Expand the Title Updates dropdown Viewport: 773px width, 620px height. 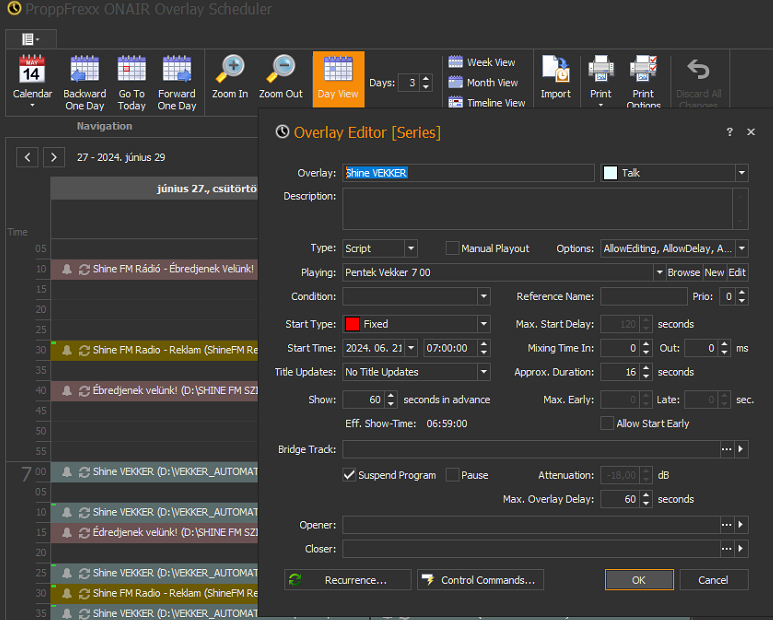(x=483, y=372)
